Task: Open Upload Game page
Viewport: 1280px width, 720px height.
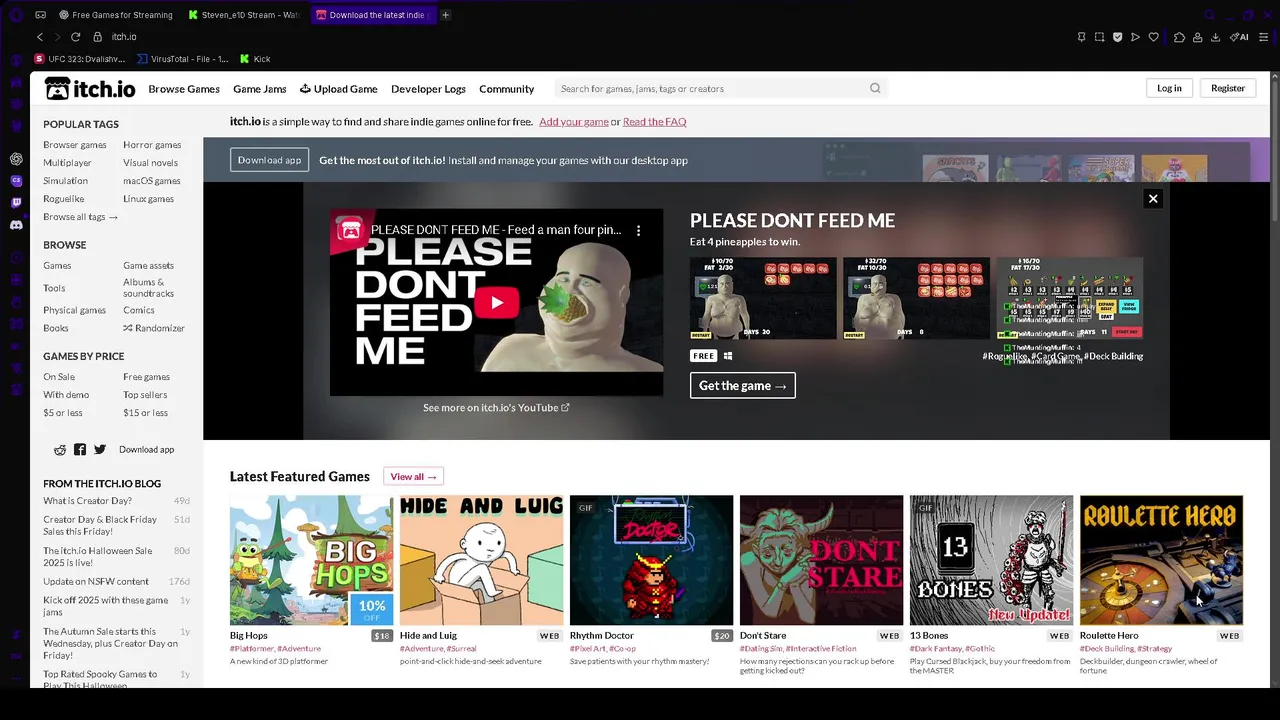Action: [339, 89]
